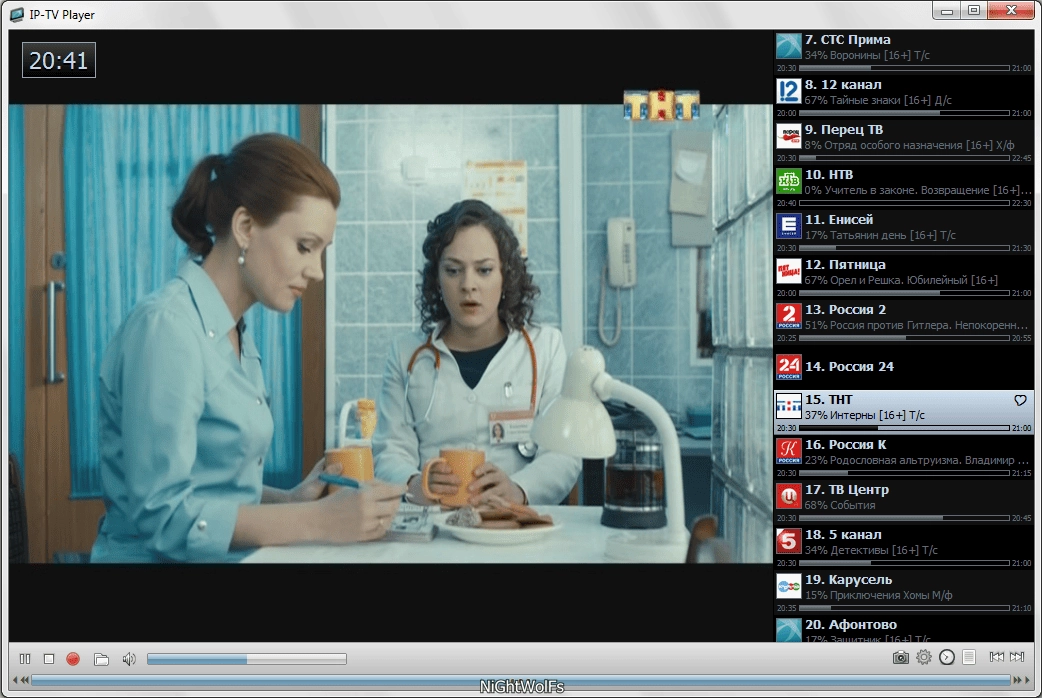Pause playback with the pause button
Screen dimensions: 1042x698
[25, 659]
